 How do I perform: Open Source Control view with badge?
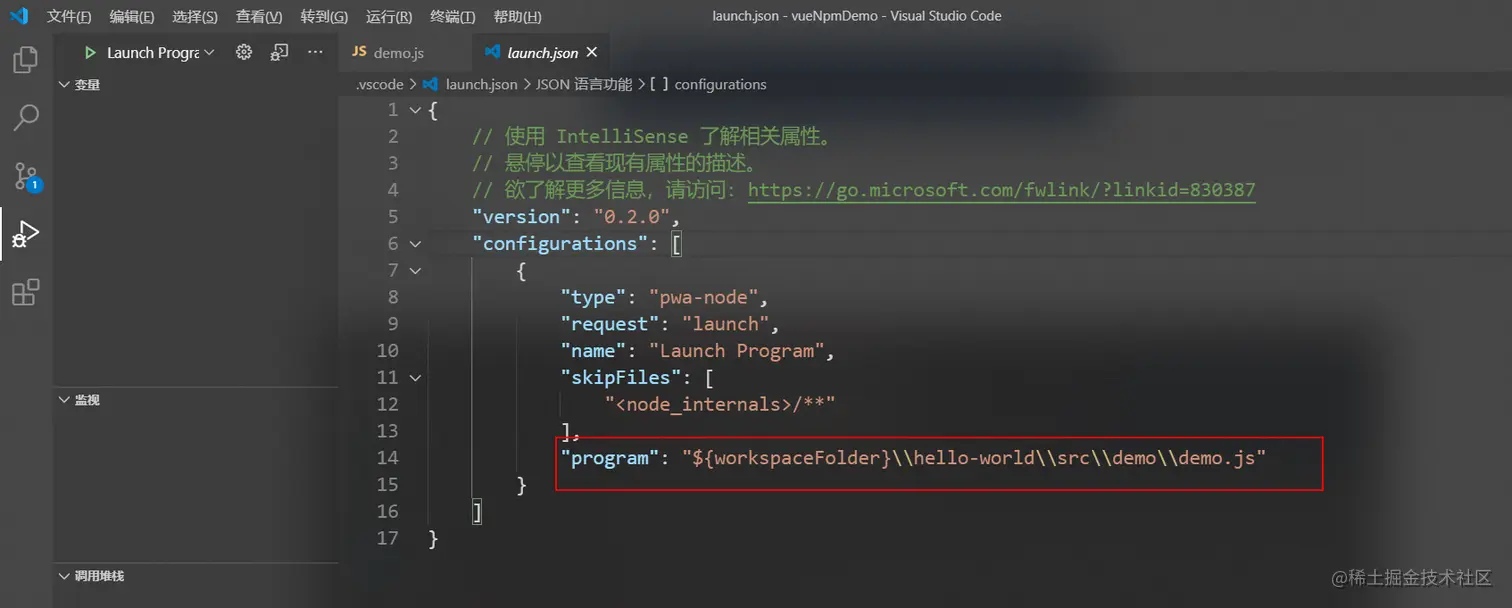[25, 176]
